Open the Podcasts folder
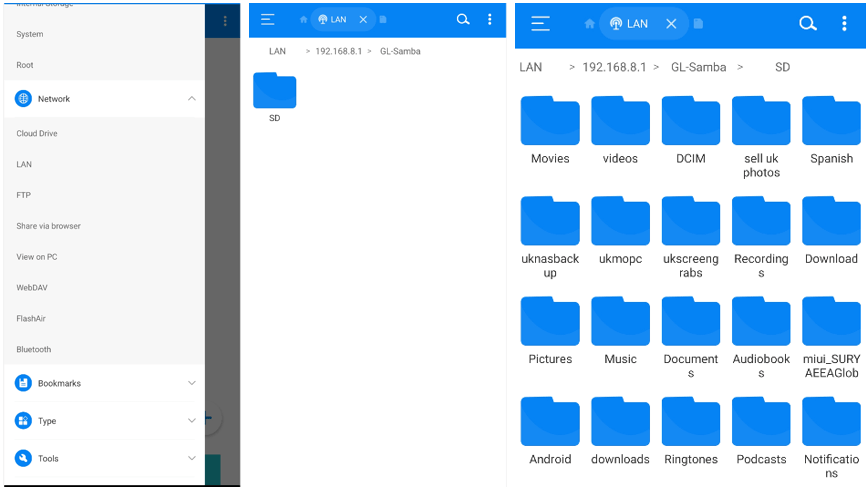Screen dimensions: 866x494 point(761,431)
